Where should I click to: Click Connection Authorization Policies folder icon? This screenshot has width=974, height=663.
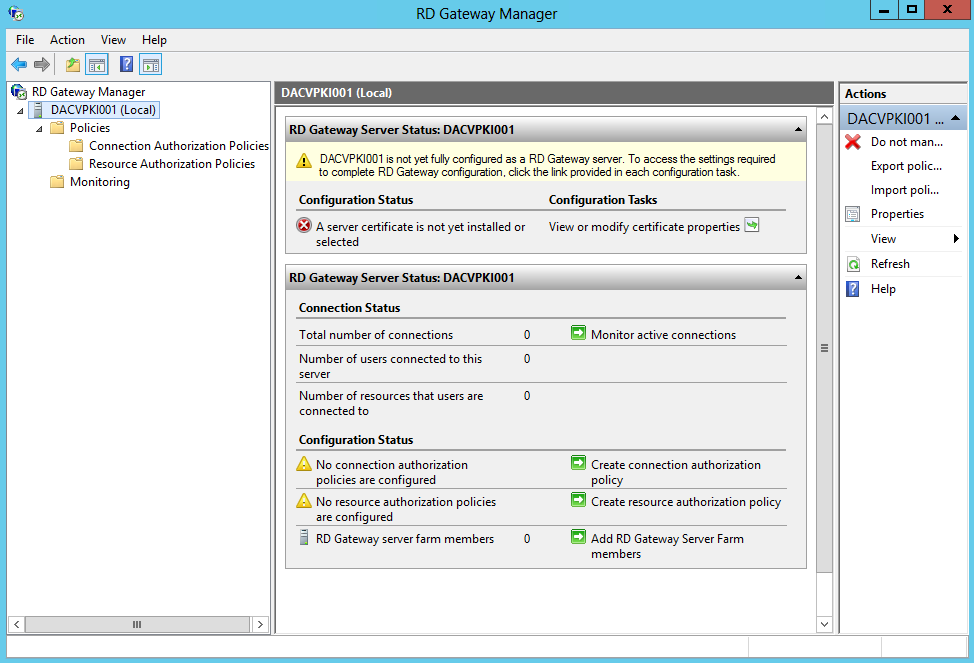tap(76, 146)
